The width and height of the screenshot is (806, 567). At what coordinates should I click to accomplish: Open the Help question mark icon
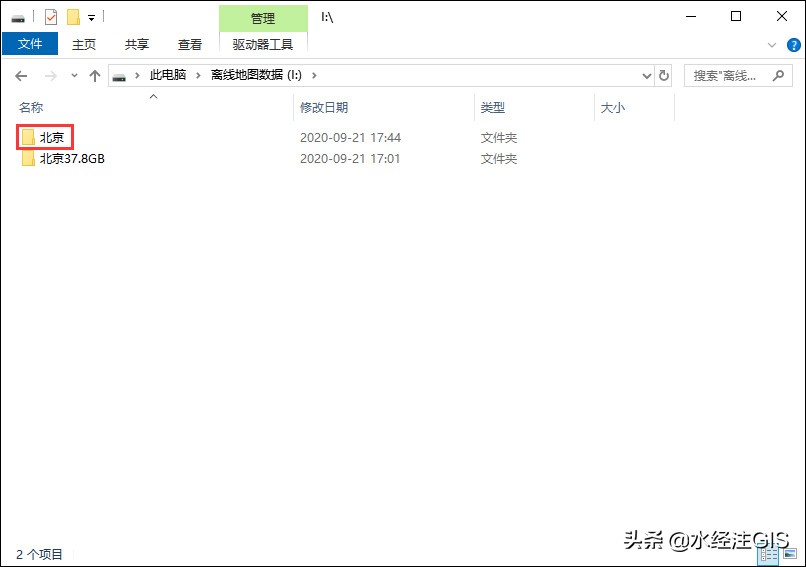(794, 45)
